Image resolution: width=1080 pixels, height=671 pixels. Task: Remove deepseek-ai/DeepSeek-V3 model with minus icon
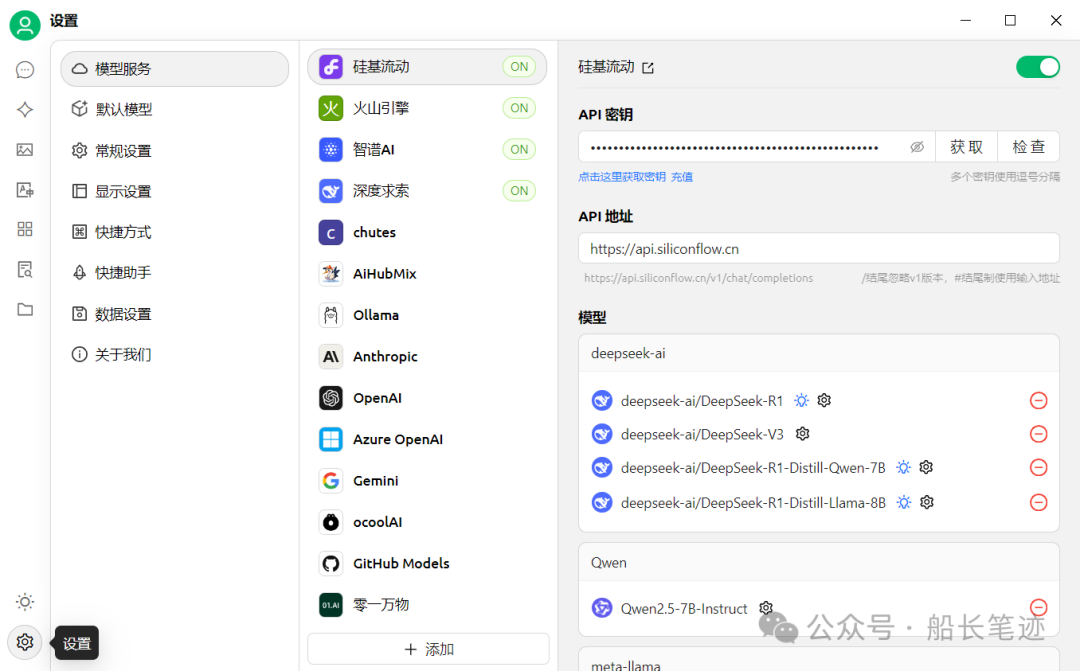[1038, 434]
